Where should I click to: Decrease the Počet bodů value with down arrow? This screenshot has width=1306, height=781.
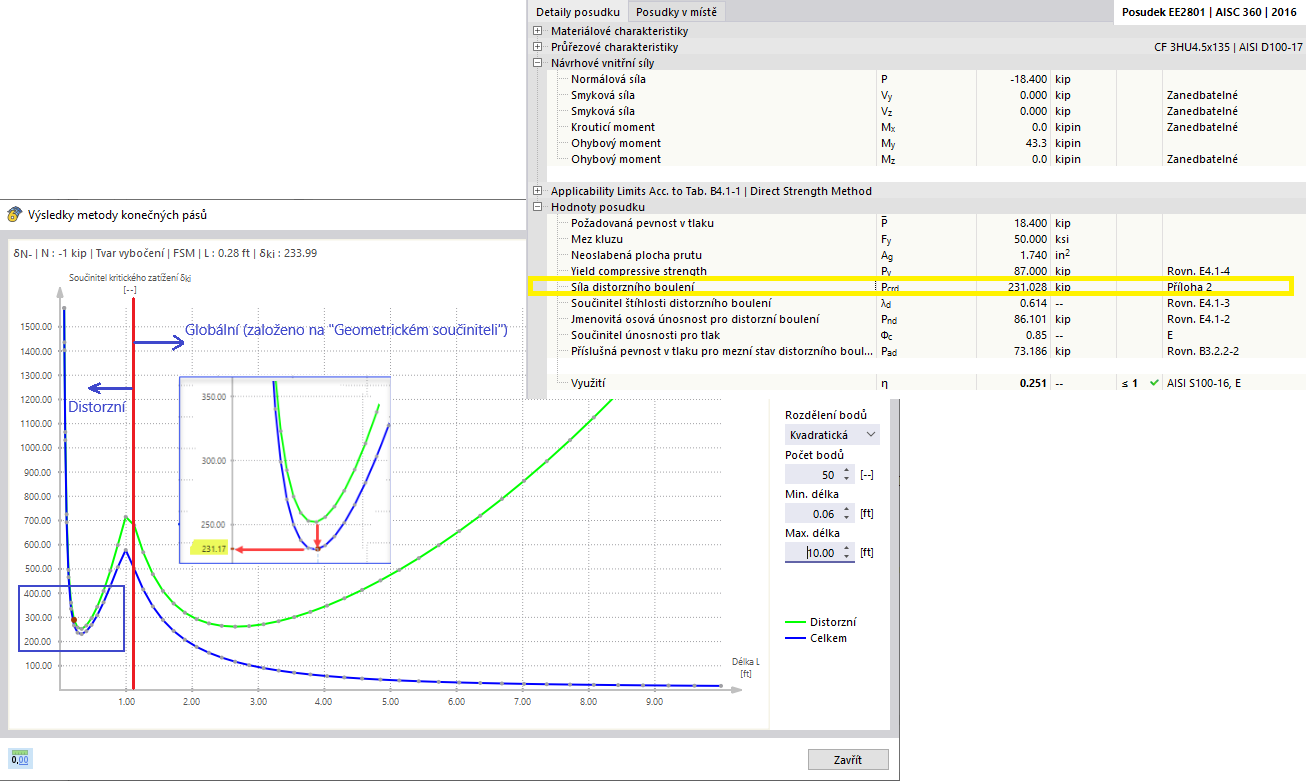[x=847, y=478]
